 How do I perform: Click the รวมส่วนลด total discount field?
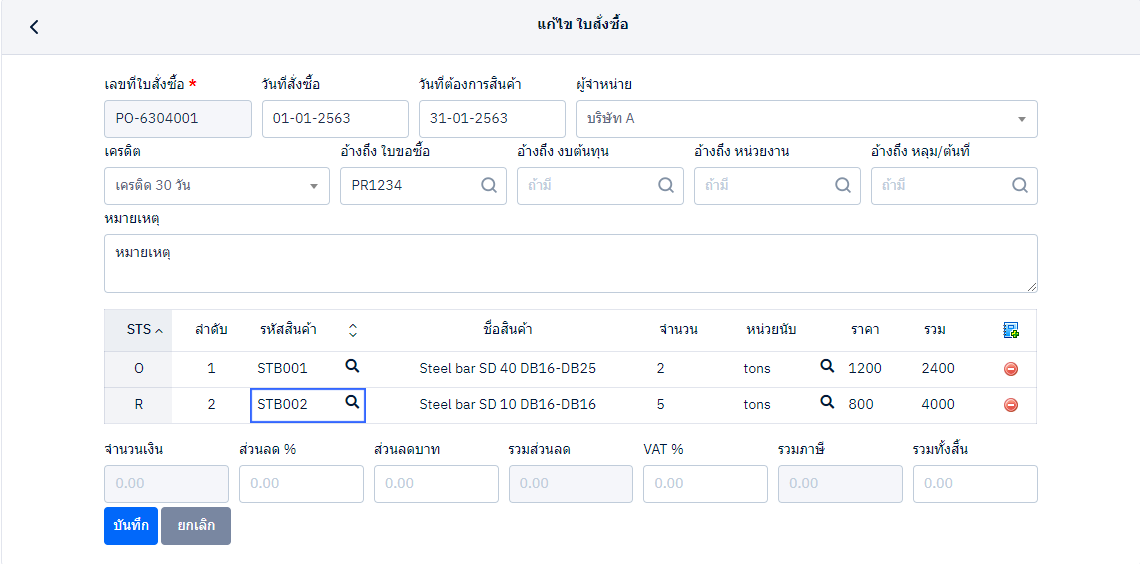coord(571,484)
